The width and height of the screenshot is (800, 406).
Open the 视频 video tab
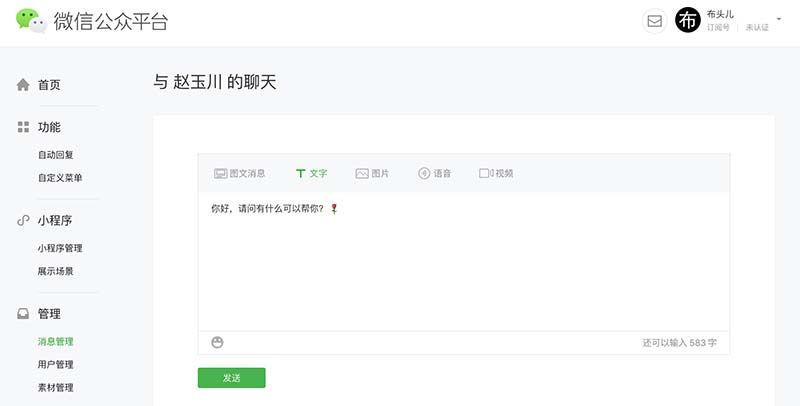[496, 173]
